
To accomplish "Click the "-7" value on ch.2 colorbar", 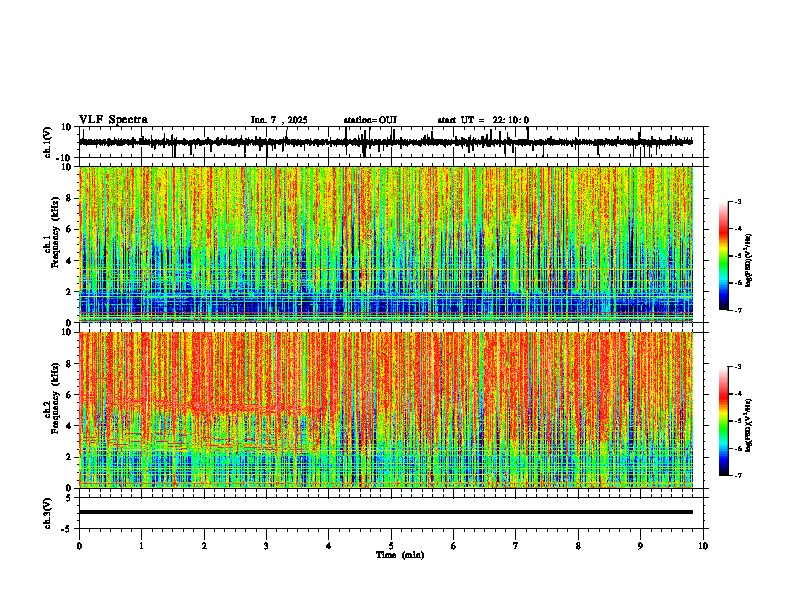I will (x=737, y=475).
